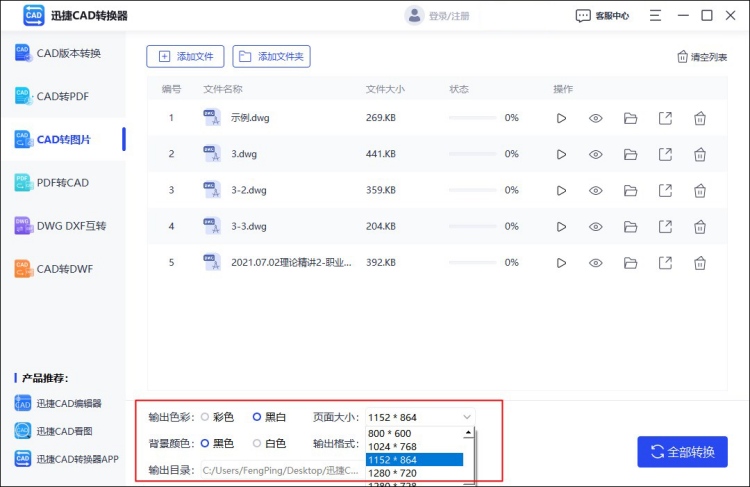Open CAD转PDF in sidebar
The height and width of the screenshot is (487, 750).
pos(63,96)
